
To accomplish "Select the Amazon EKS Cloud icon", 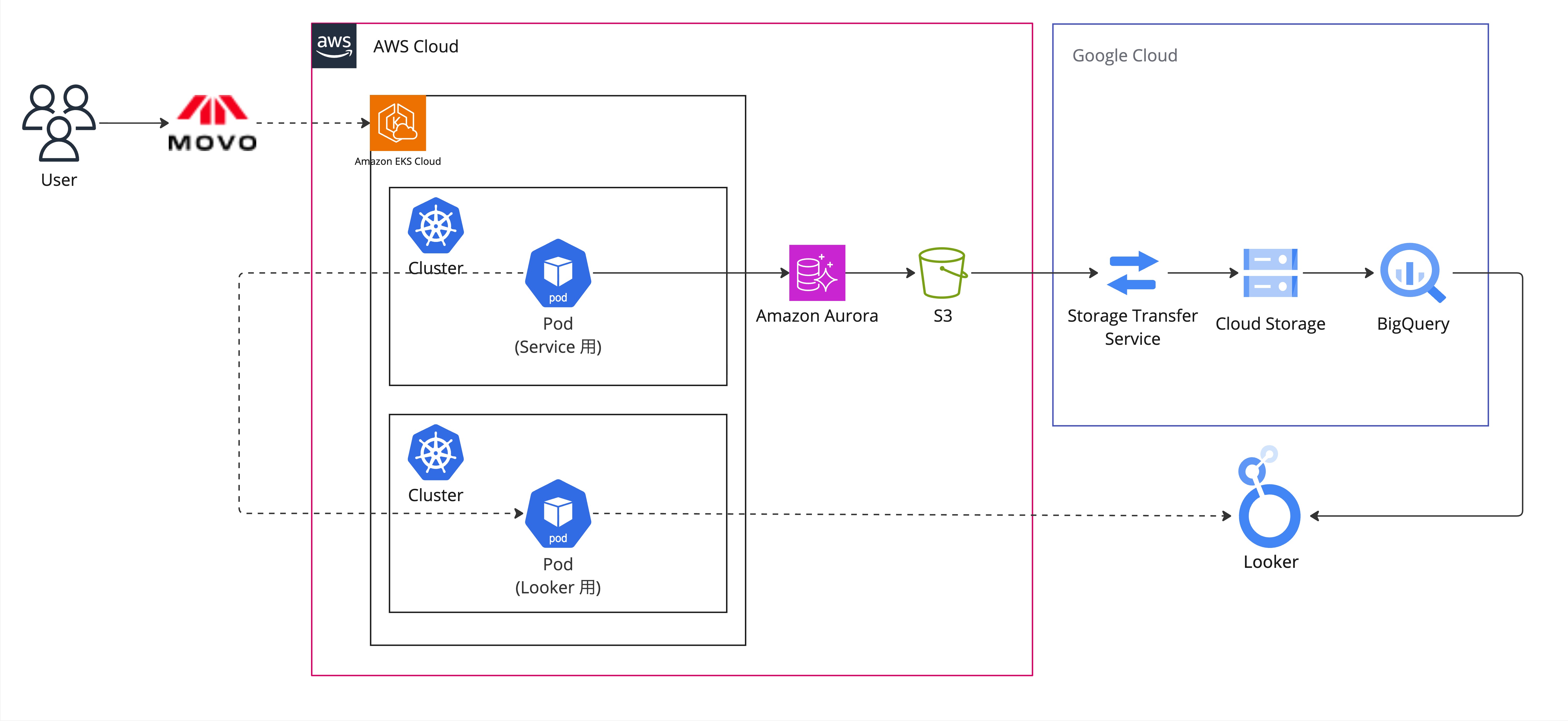I will [397, 123].
